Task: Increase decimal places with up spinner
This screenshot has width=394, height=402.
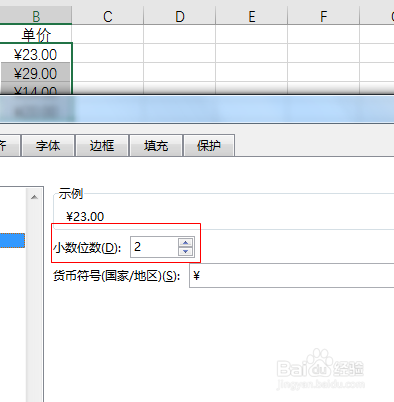Action: [186, 243]
